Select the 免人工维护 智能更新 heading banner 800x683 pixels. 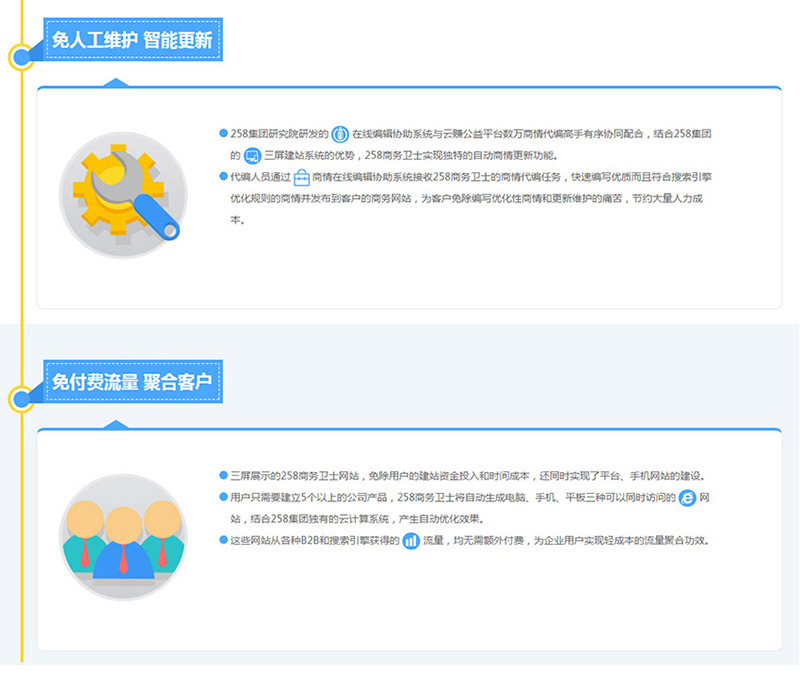pyautogui.click(x=132, y=41)
